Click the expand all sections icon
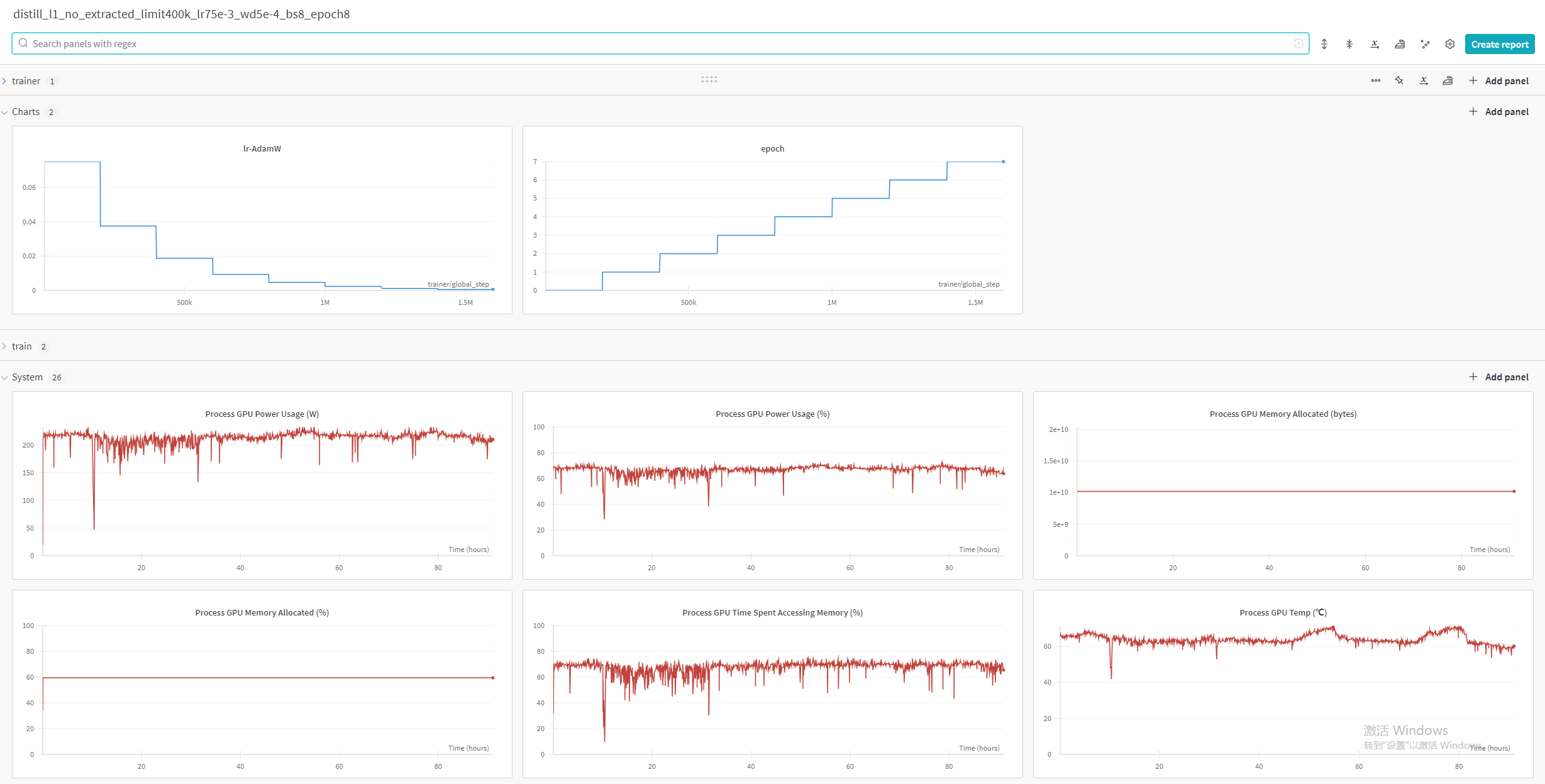Viewport: 1545px width, 784px height. (x=1324, y=44)
